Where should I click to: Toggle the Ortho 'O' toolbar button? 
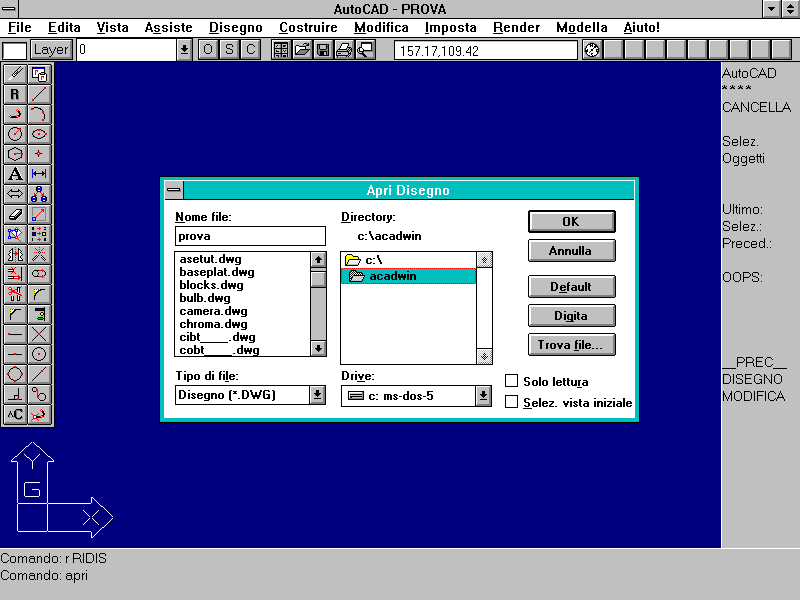(208, 49)
